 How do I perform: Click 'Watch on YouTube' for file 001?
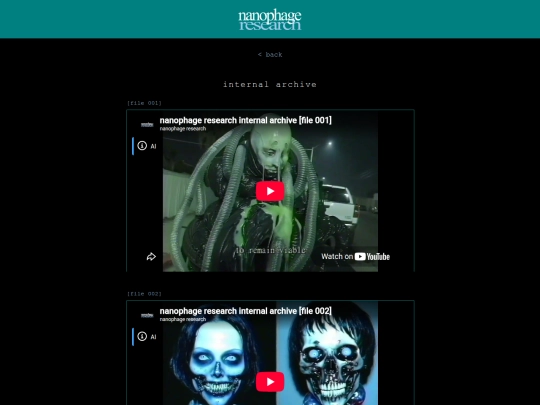pyautogui.click(x=355, y=257)
